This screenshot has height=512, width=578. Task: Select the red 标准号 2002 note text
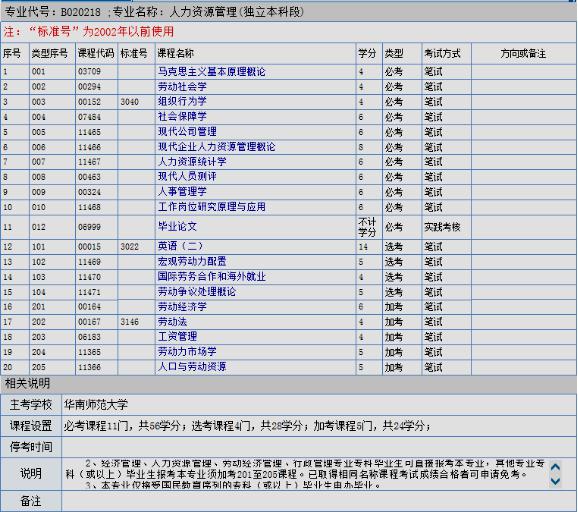[89, 31]
